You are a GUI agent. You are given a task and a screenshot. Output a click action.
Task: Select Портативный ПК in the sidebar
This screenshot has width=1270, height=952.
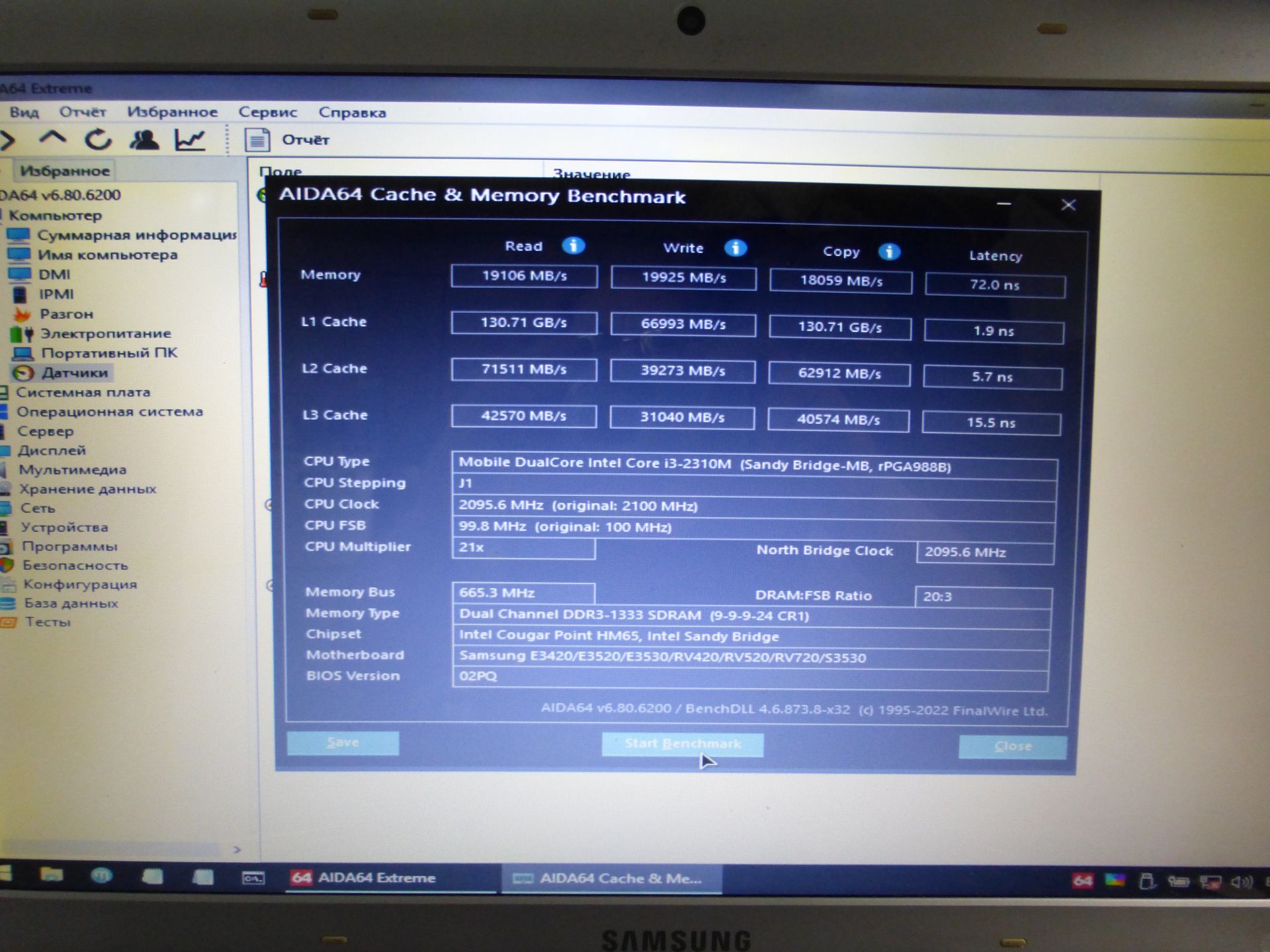(109, 353)
